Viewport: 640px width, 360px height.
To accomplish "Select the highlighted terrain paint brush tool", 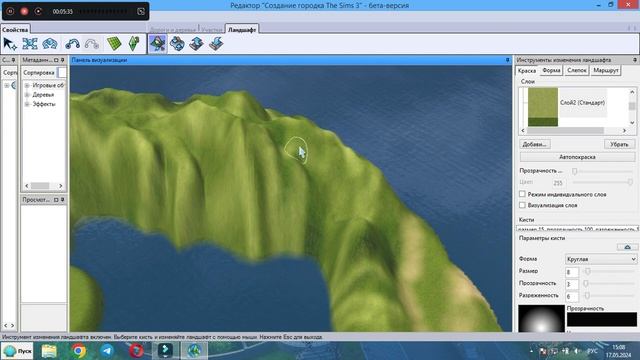I will (x=158, y=44).
